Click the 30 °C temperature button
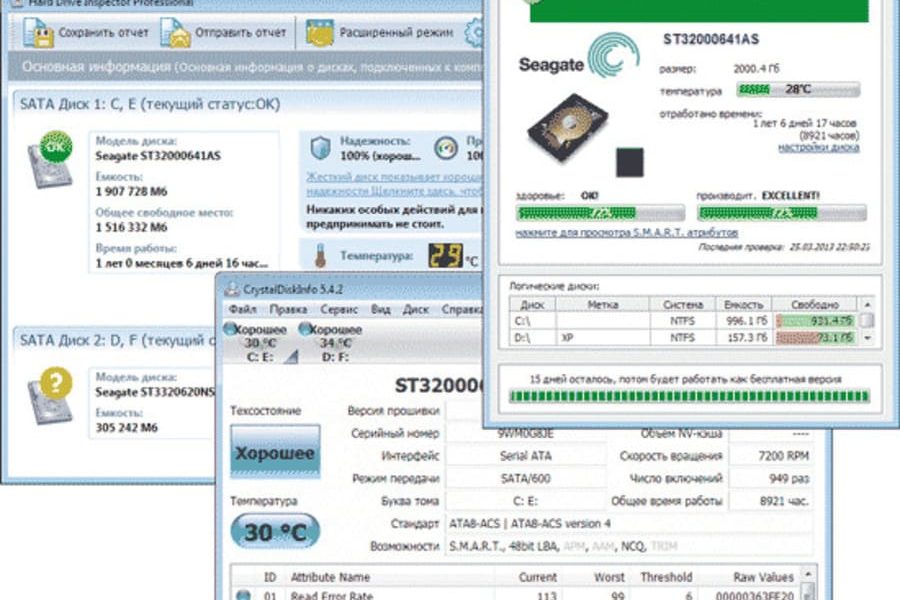 tap(275, 532)
